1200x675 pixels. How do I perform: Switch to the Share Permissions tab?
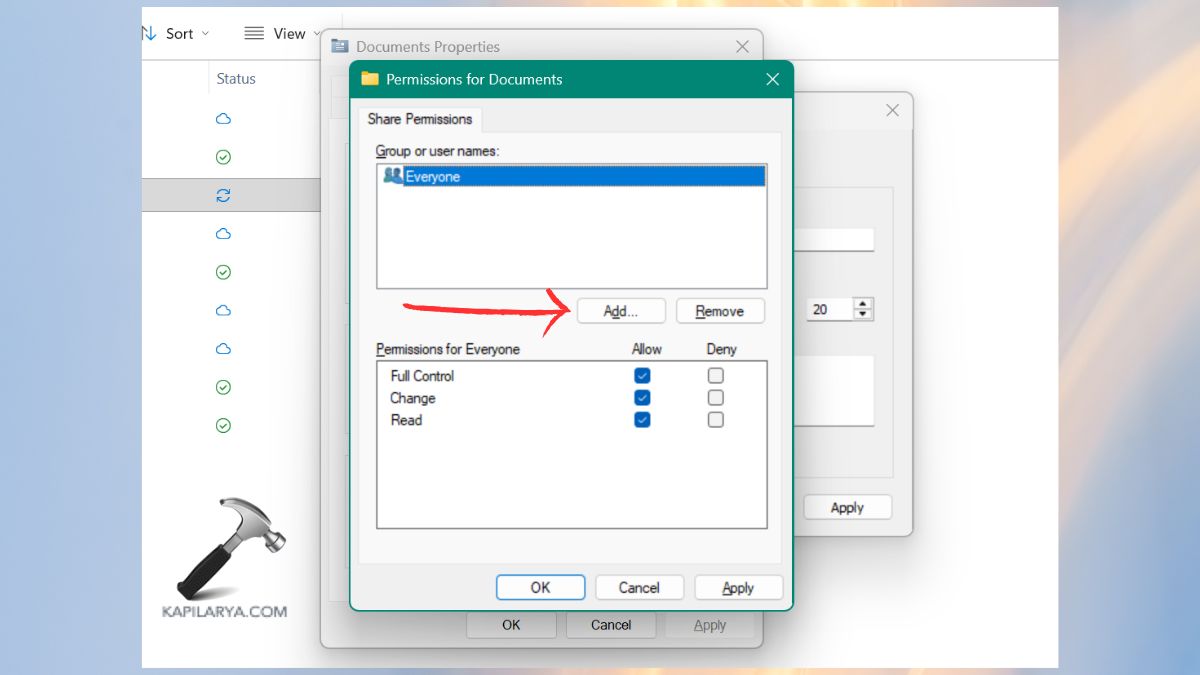tap(419, 119)
